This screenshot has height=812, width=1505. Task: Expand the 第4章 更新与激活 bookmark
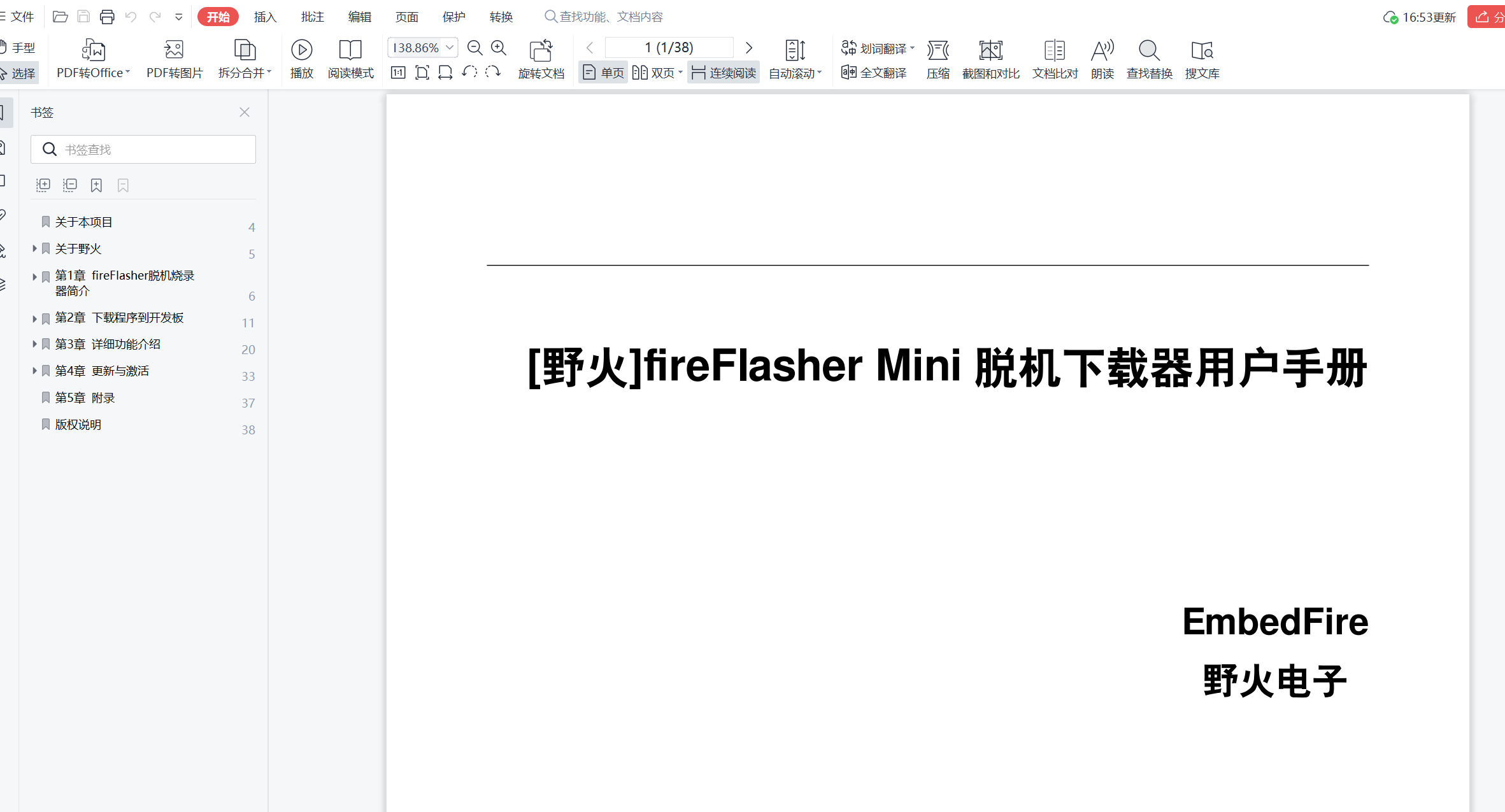coord(34,371)
